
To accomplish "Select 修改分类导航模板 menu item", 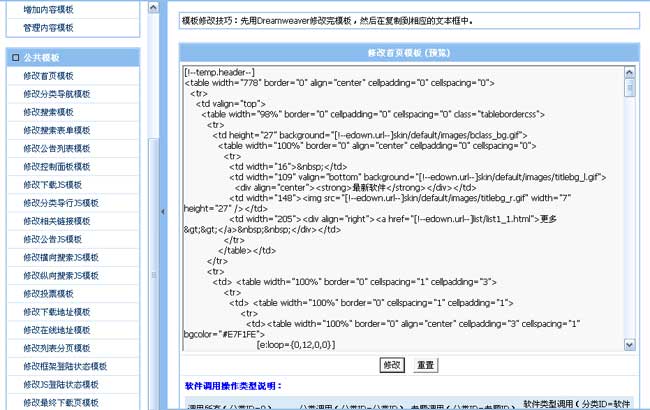I will (56, 94).
